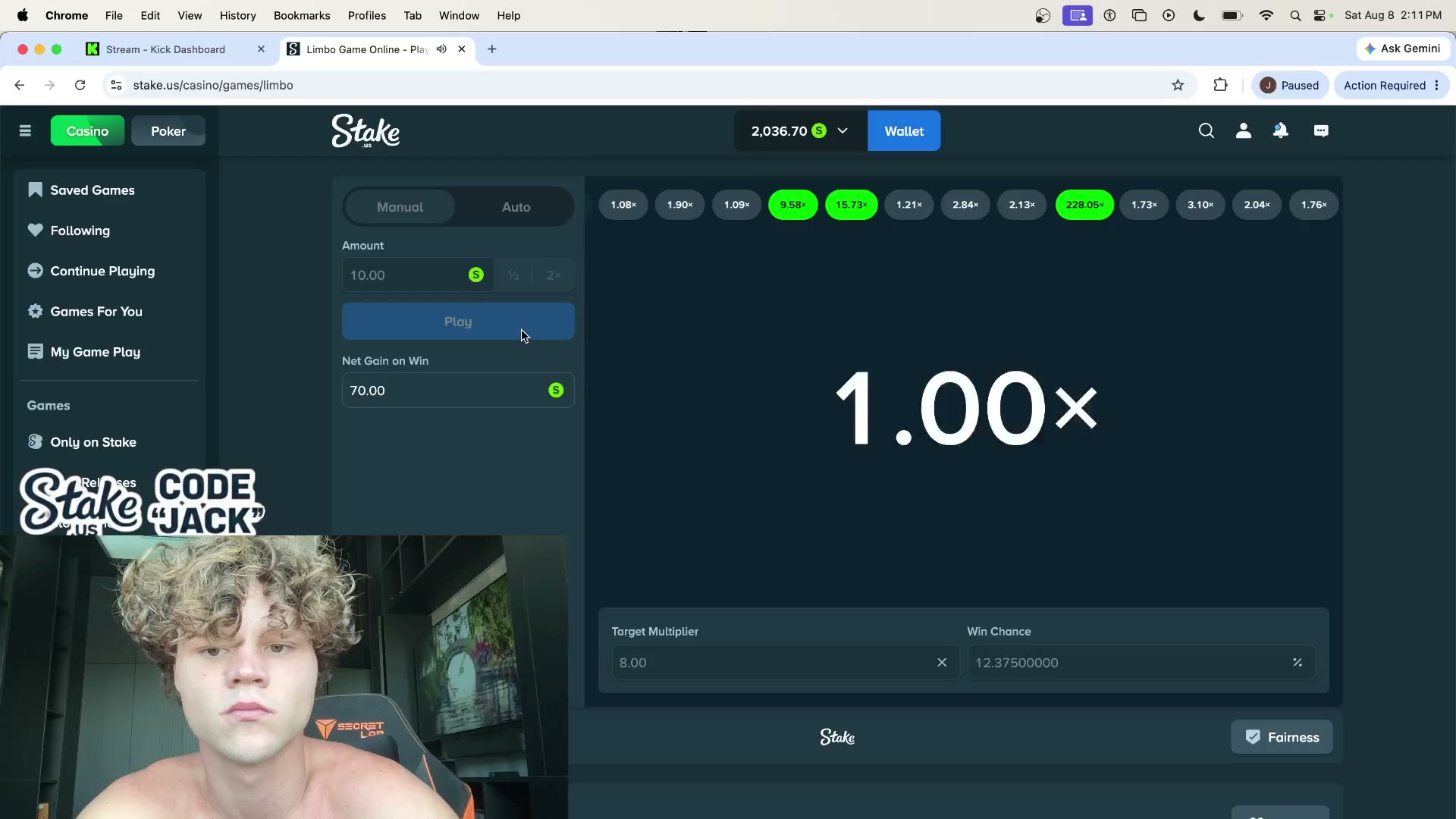Screen dimensions: 1456x819
Task: Double the bet amount with 2×
Action: (554, 275)
